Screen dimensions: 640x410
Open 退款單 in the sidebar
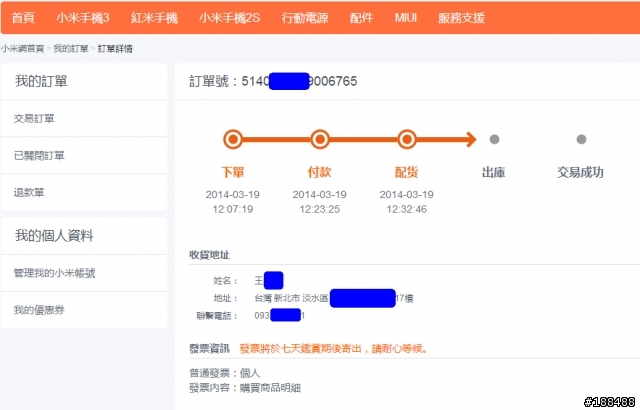pyautogui.click(x=29, y=192)
